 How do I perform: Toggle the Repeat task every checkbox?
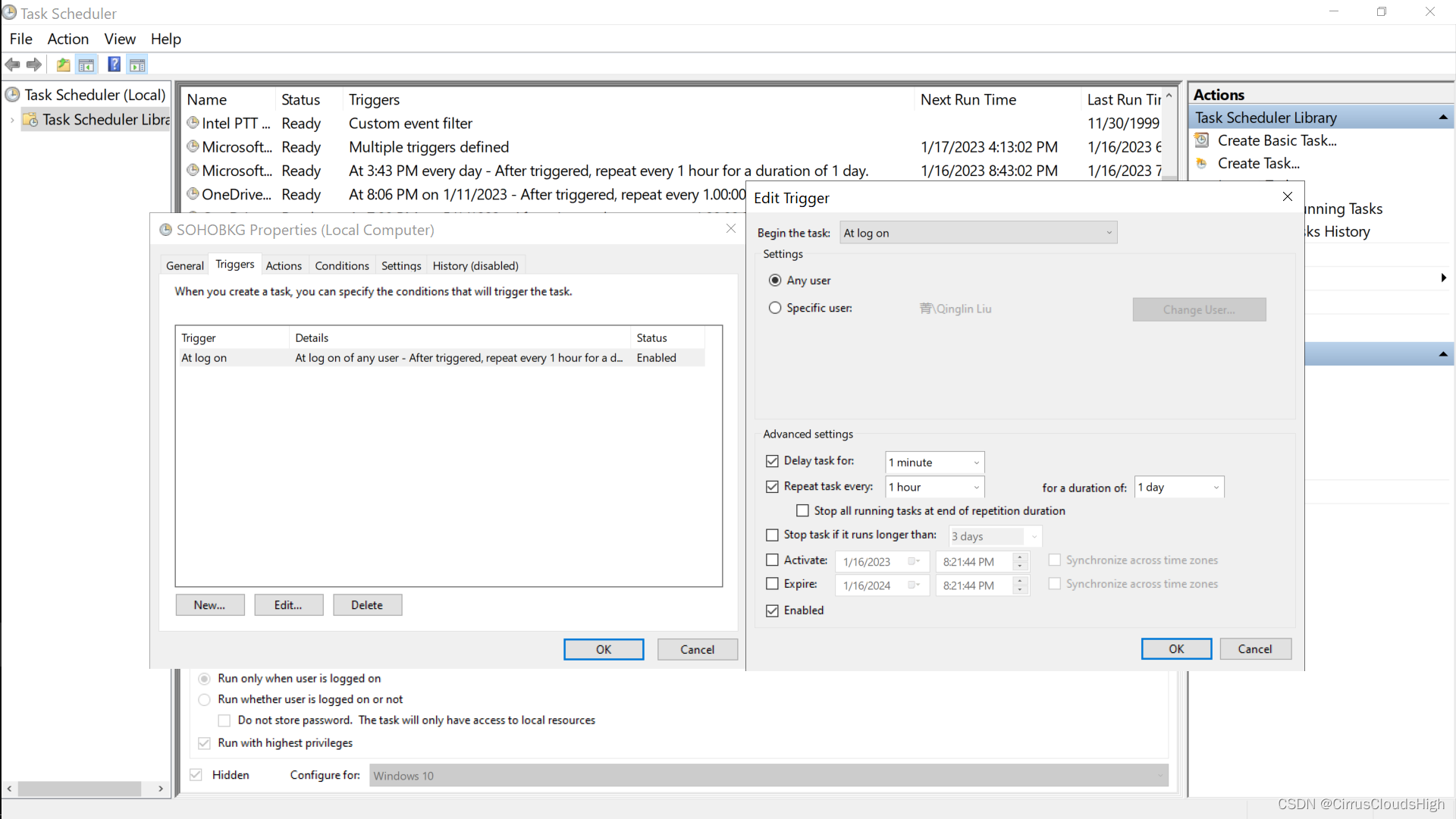point(772,487)
